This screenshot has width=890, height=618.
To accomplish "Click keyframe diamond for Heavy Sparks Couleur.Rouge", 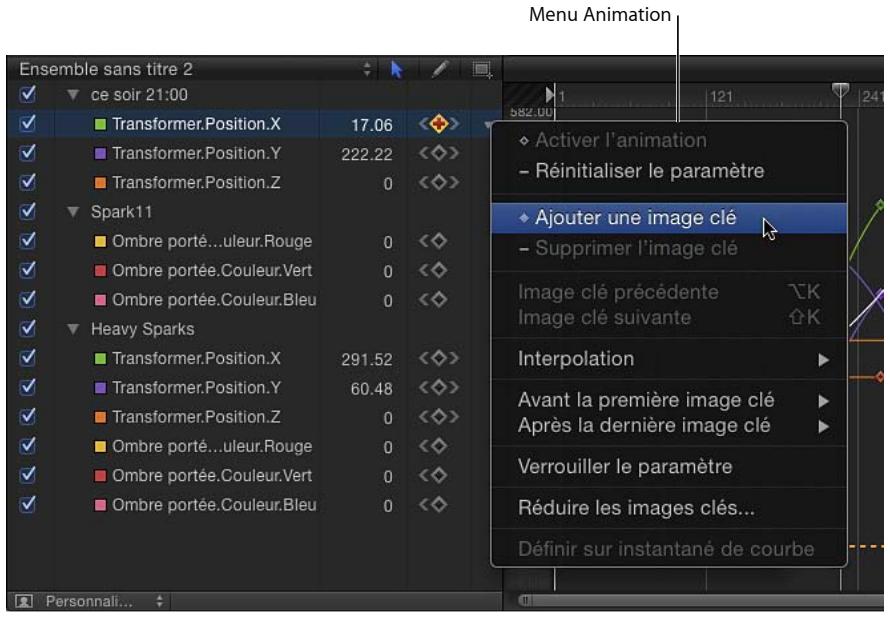I will tap(439, 447).
